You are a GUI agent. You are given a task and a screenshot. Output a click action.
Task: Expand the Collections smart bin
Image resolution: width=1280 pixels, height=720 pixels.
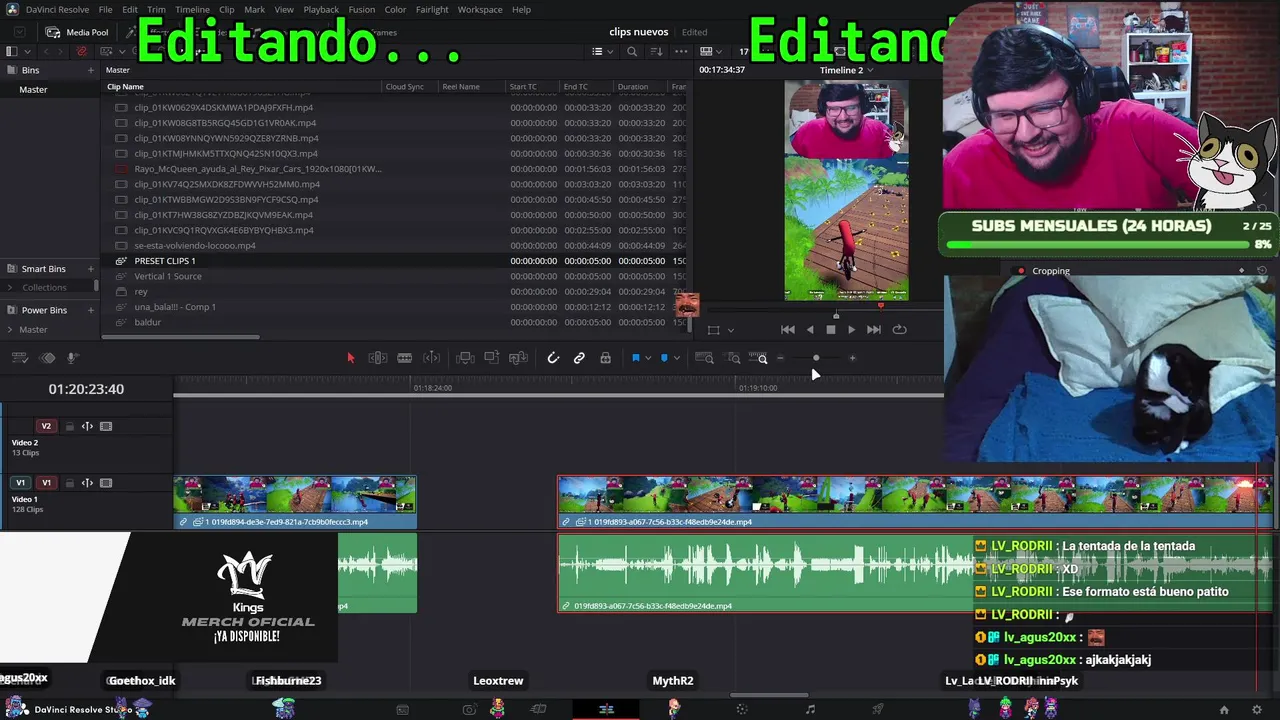[x=11, y=288]
